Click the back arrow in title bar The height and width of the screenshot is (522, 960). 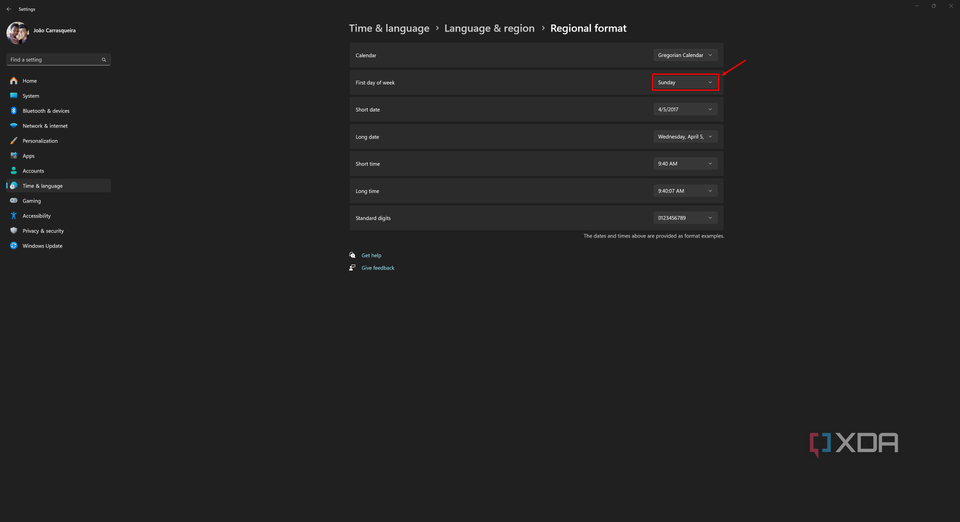coord(9,9)
